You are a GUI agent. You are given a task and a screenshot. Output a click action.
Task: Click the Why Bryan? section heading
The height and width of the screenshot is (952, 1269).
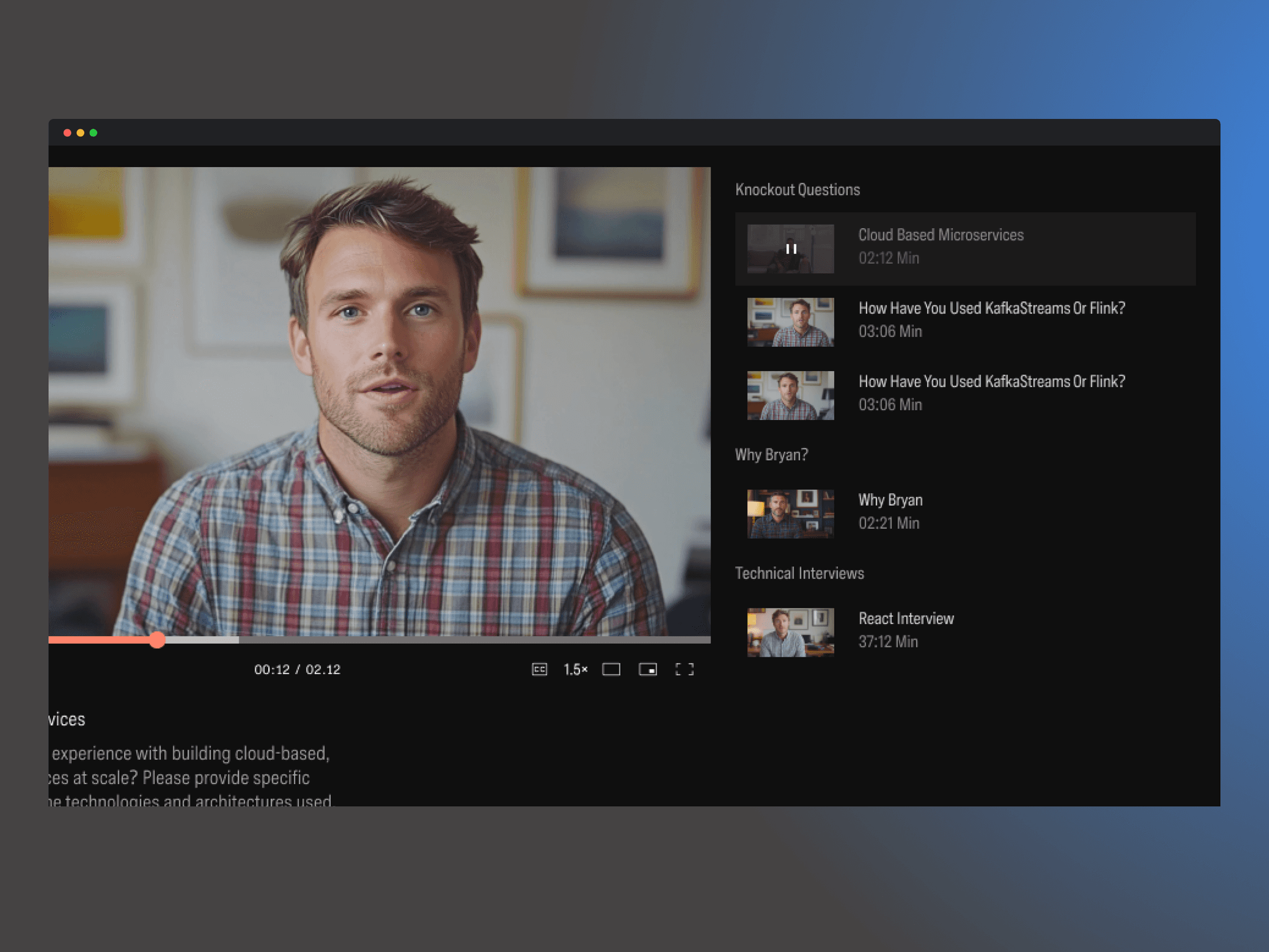[771, 455]
